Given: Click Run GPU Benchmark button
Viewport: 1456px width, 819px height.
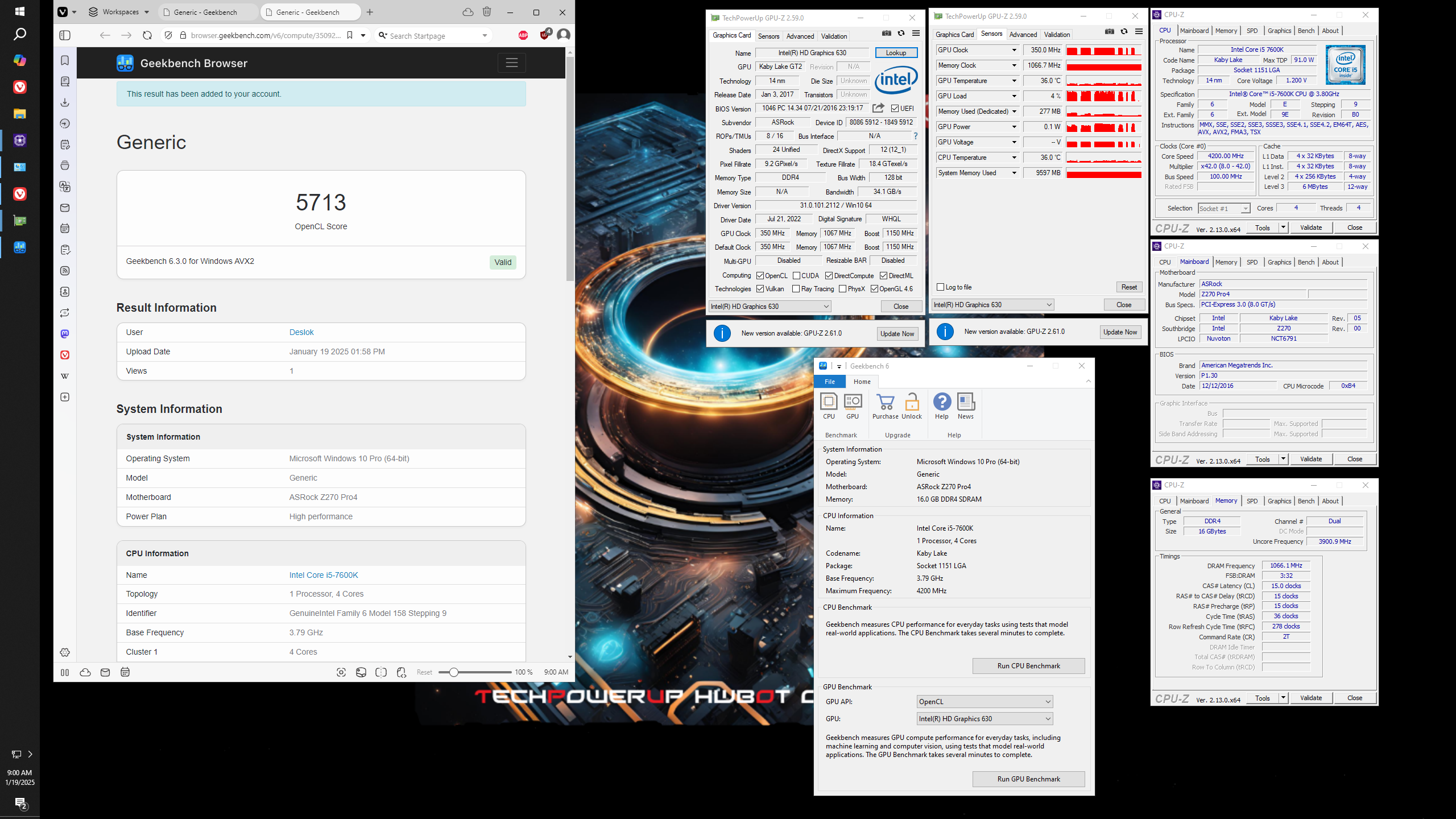Looking at the screenshot, I should [x=1028, y=779].
